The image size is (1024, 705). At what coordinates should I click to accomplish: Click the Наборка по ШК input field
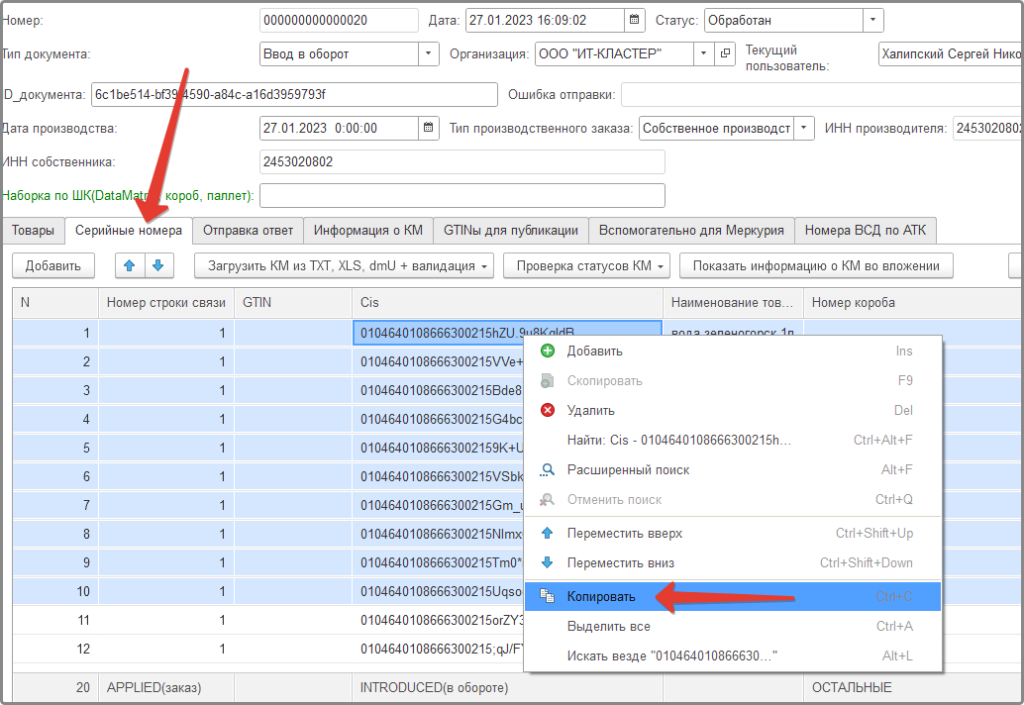click(462, 195)
